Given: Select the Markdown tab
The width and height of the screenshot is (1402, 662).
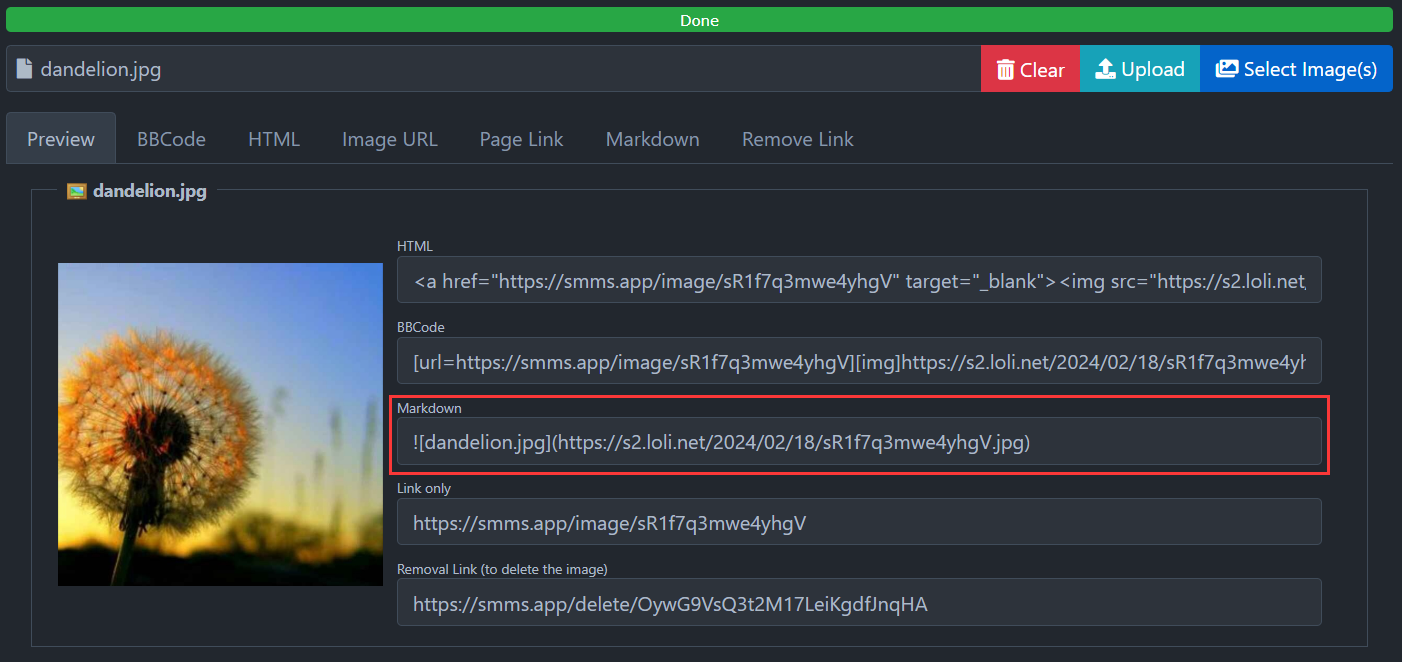Looking at the screenshot, I should click(652, 138).
